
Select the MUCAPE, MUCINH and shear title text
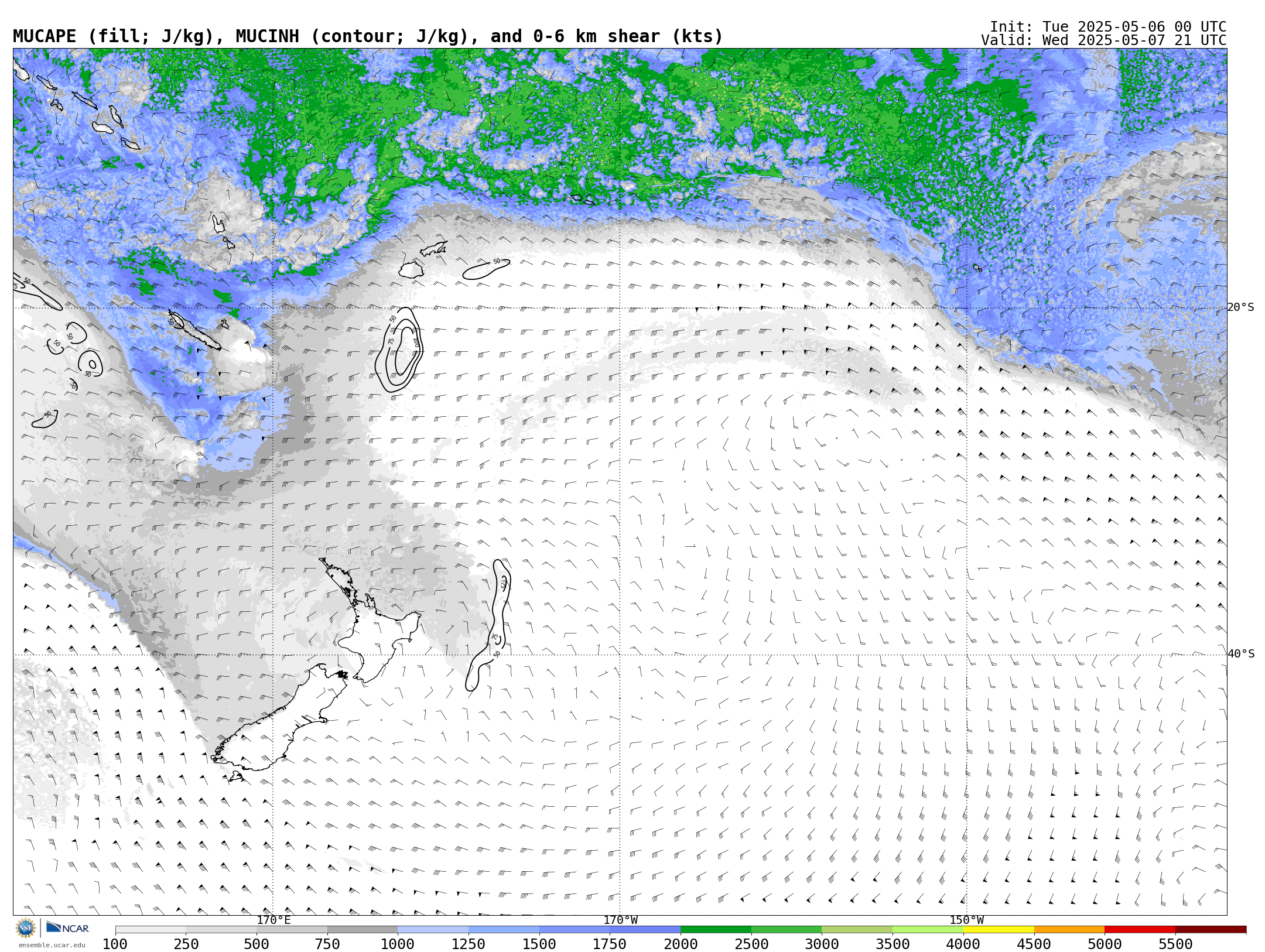[368, 36]
